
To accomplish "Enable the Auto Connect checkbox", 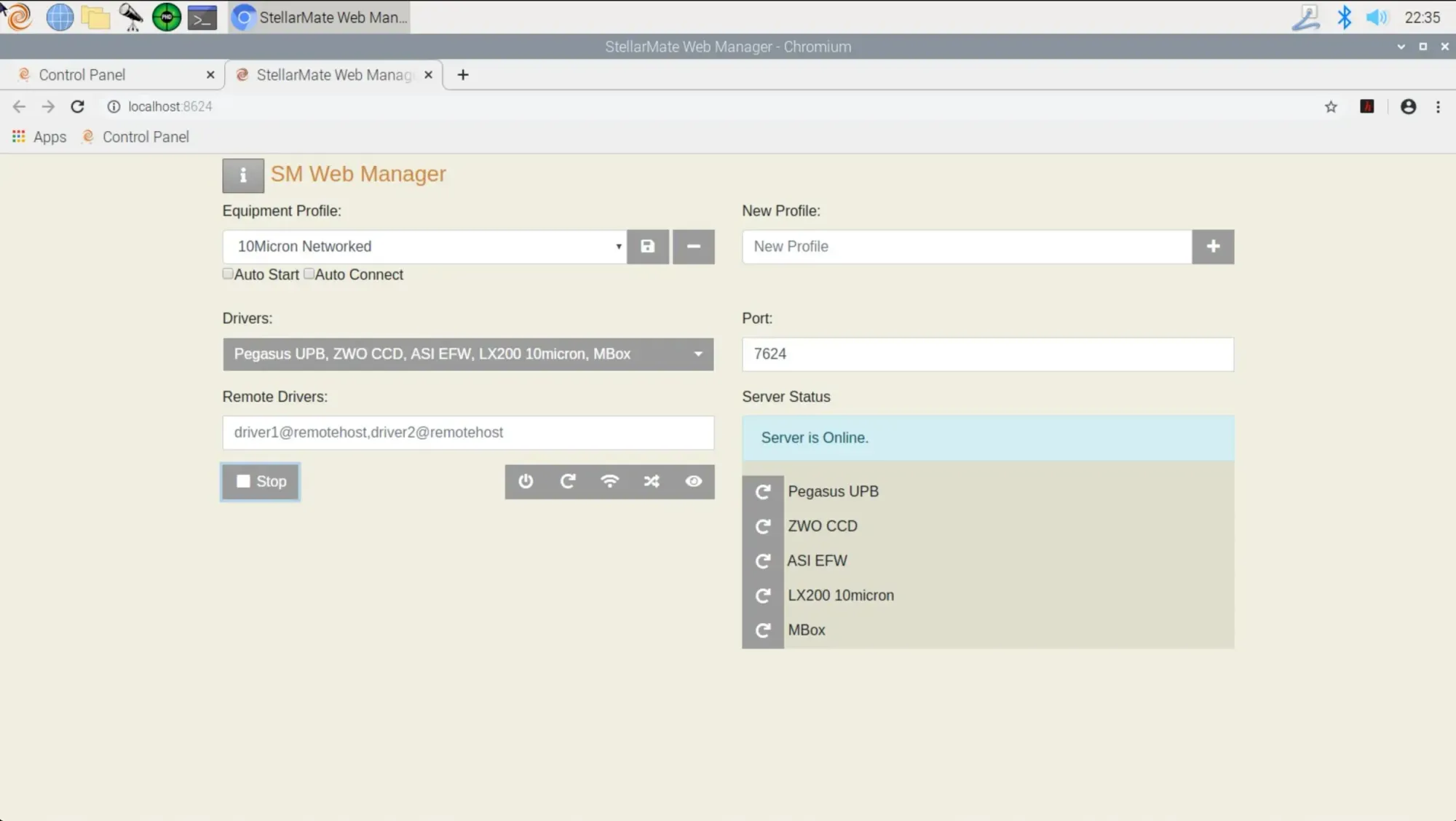I will (309, 274).
